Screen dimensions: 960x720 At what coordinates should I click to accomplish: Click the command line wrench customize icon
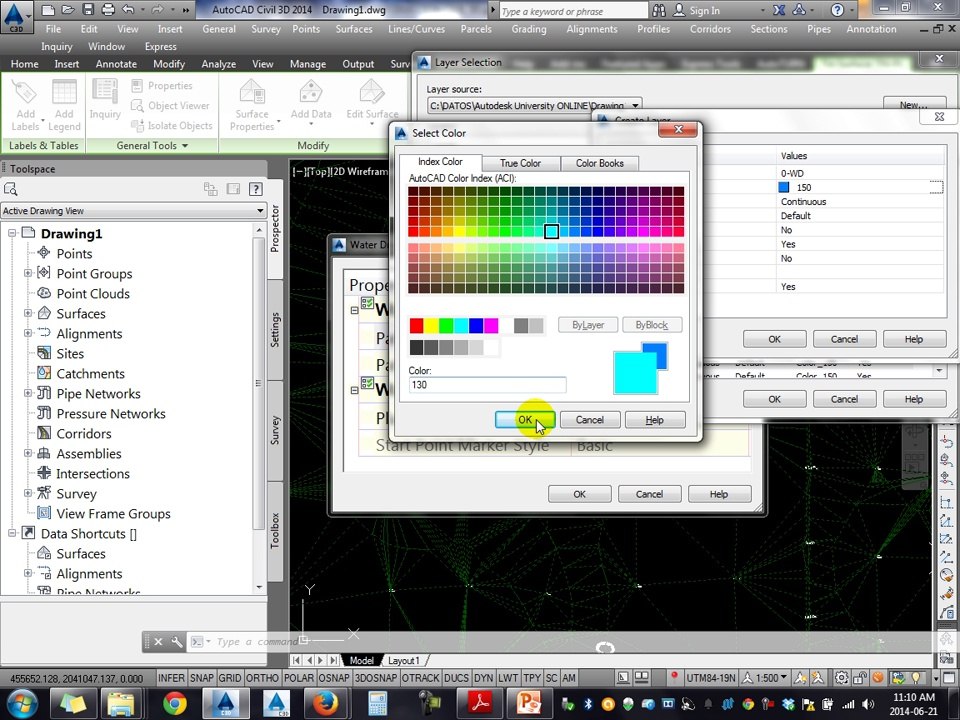pos(176,642)
